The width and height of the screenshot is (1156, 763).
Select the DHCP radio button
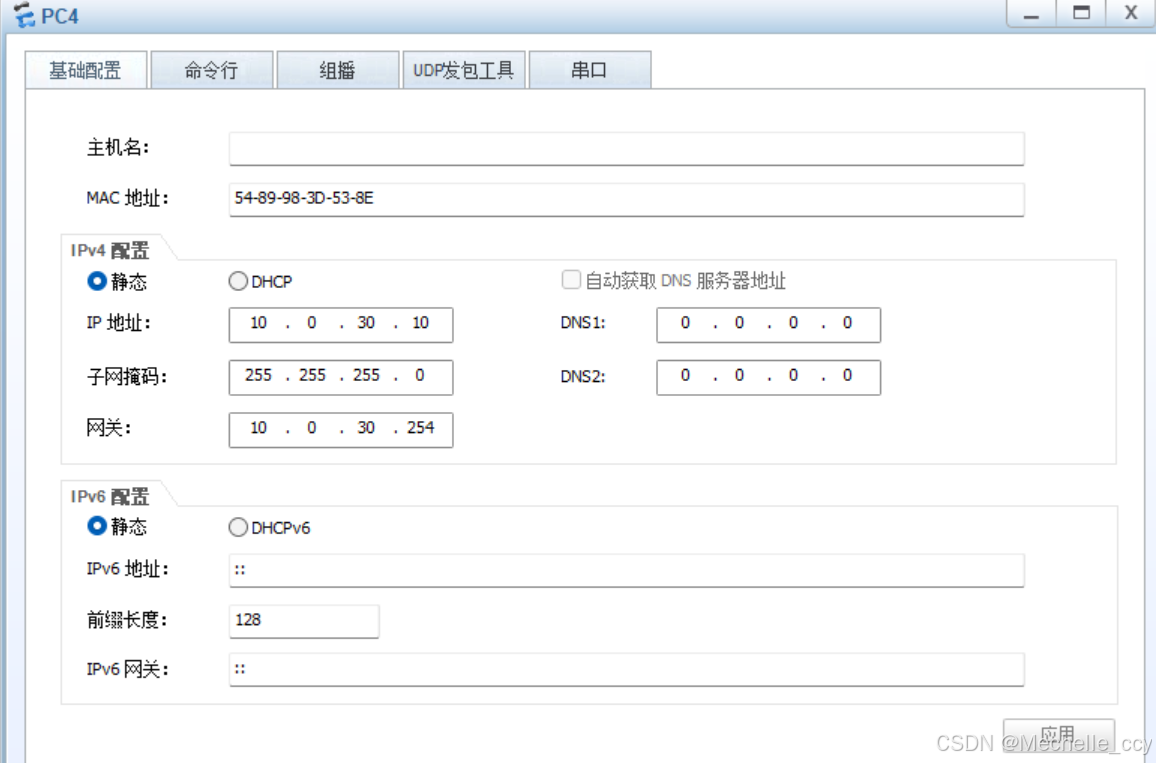(x=237, y=281)
